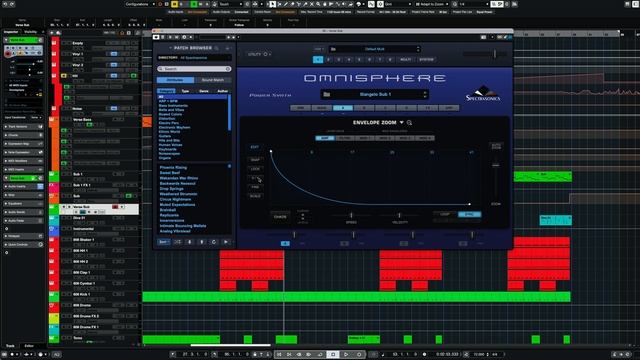The width and height of the screenshot is (640, 360).
Task: Adjust the envelope VELOCITY slider
Action: [399, 215]
